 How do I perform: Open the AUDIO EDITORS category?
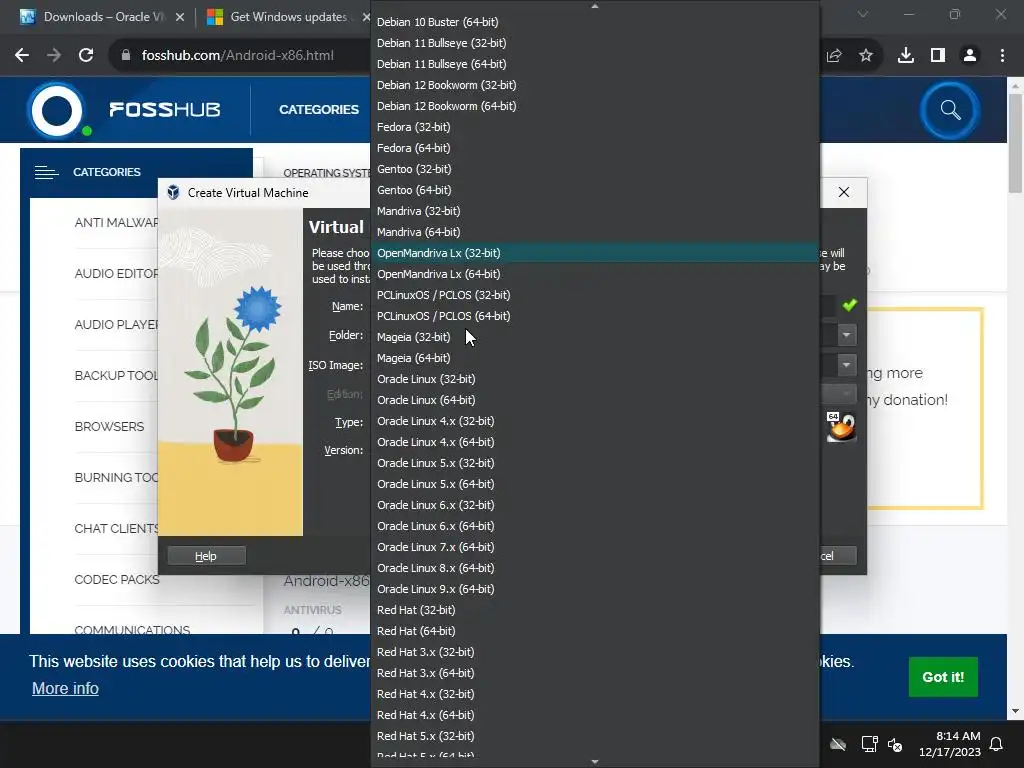coord(116,274)
